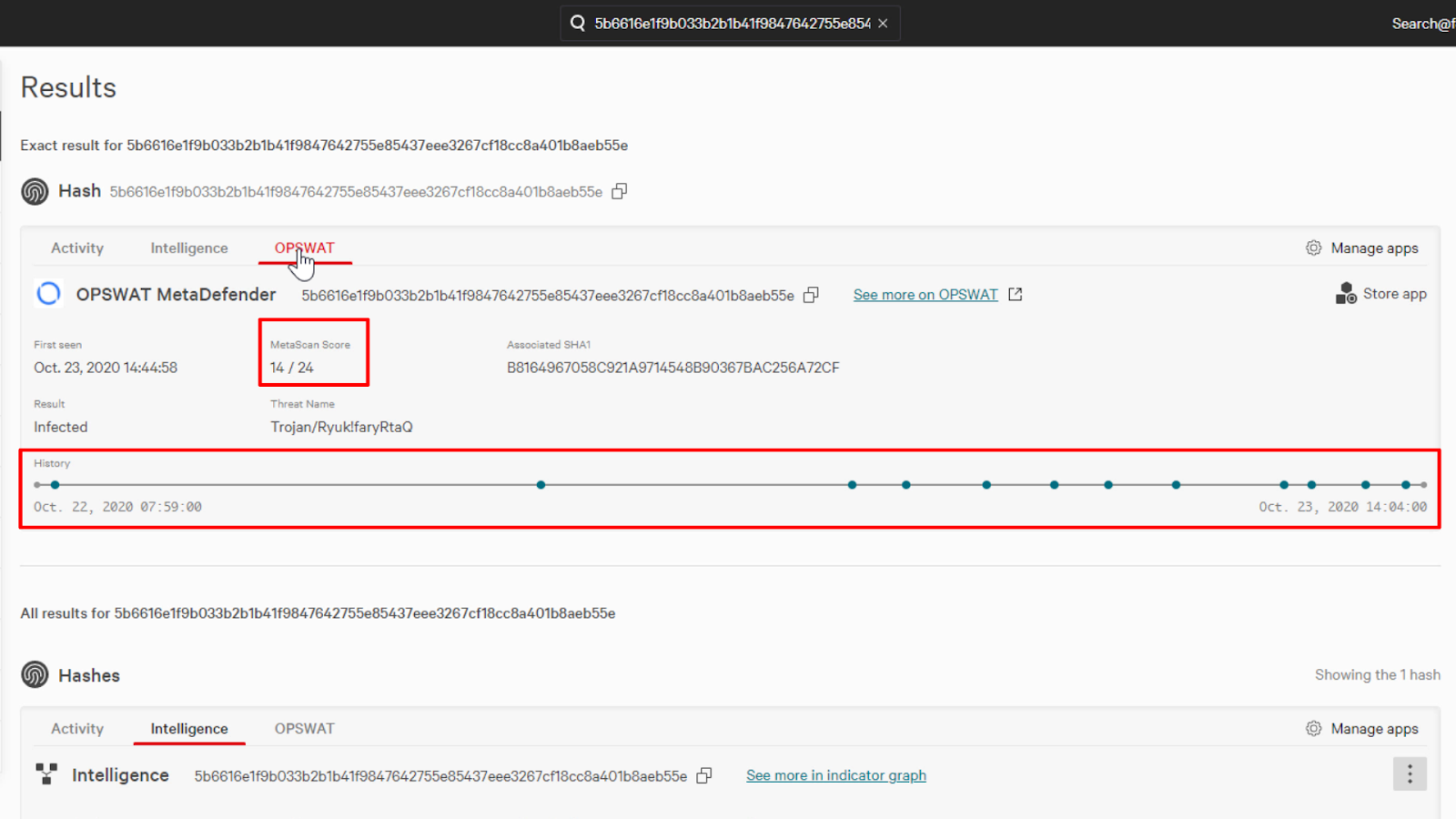The width and height of the screenshot is (1456, 819).
Task: Select Intelligence tab under Hashes section
Action: coord(189,728)
